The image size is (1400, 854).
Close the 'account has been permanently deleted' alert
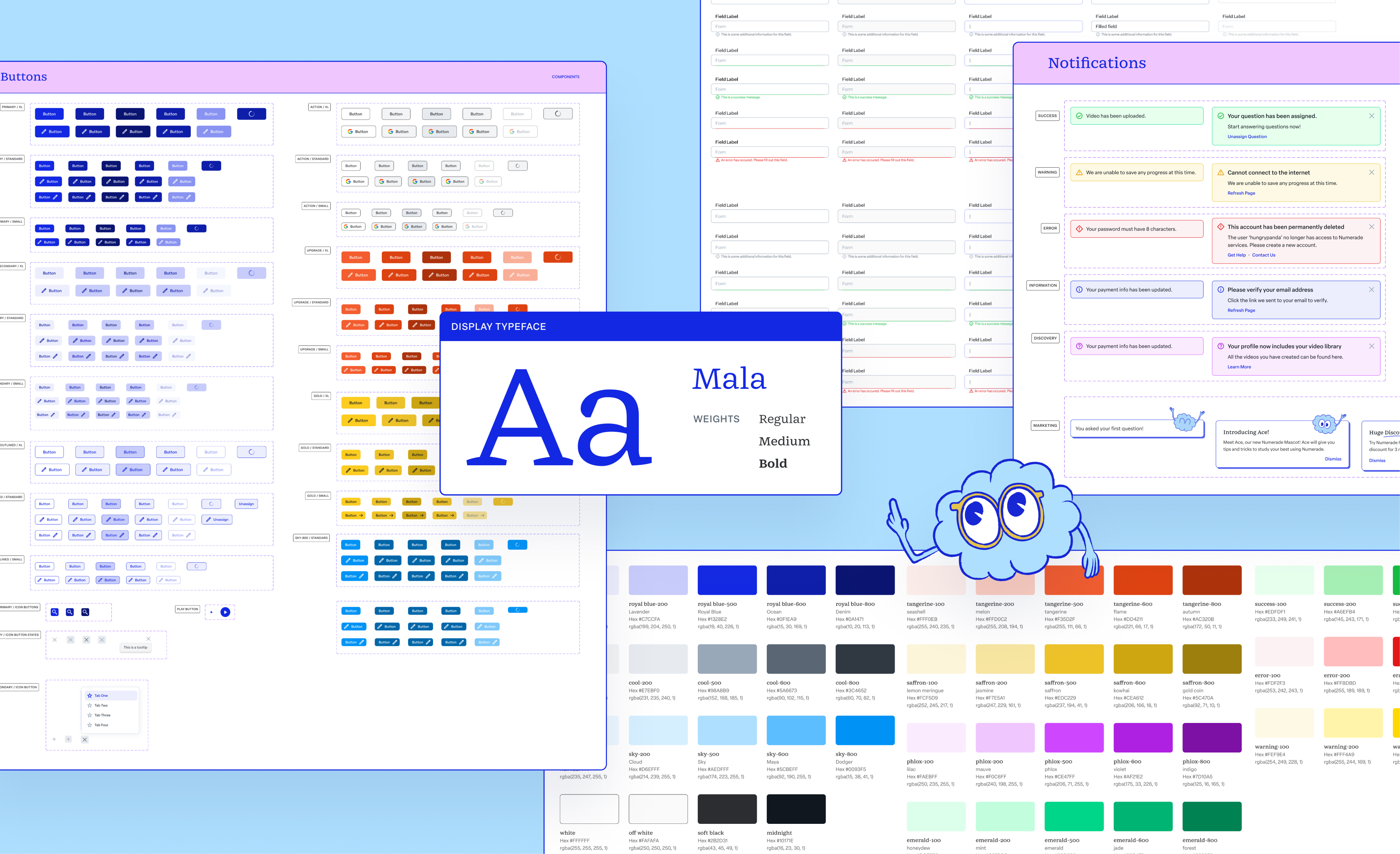click(x=1371, y=227)
